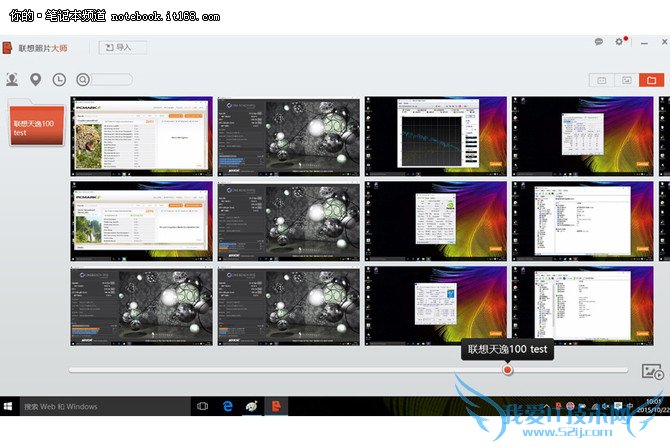Image resolution: width=670 pixels, height=447 pixels.
Task: Switch to the picture view mode button
Action: pyautogui.click(x=626, y=80)
